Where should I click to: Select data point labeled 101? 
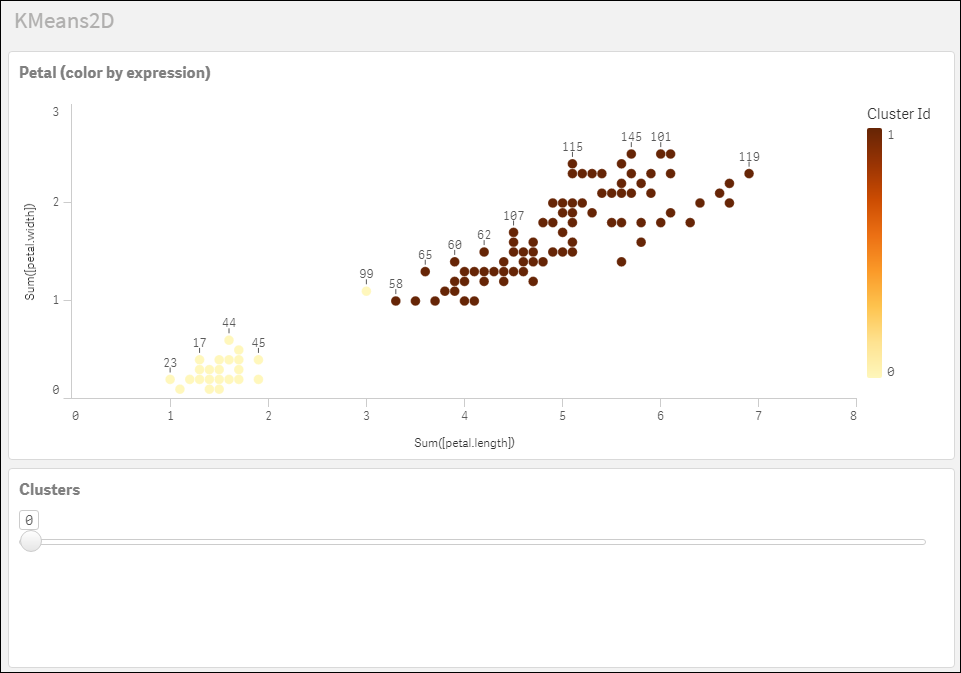click(x=660, y=153)
